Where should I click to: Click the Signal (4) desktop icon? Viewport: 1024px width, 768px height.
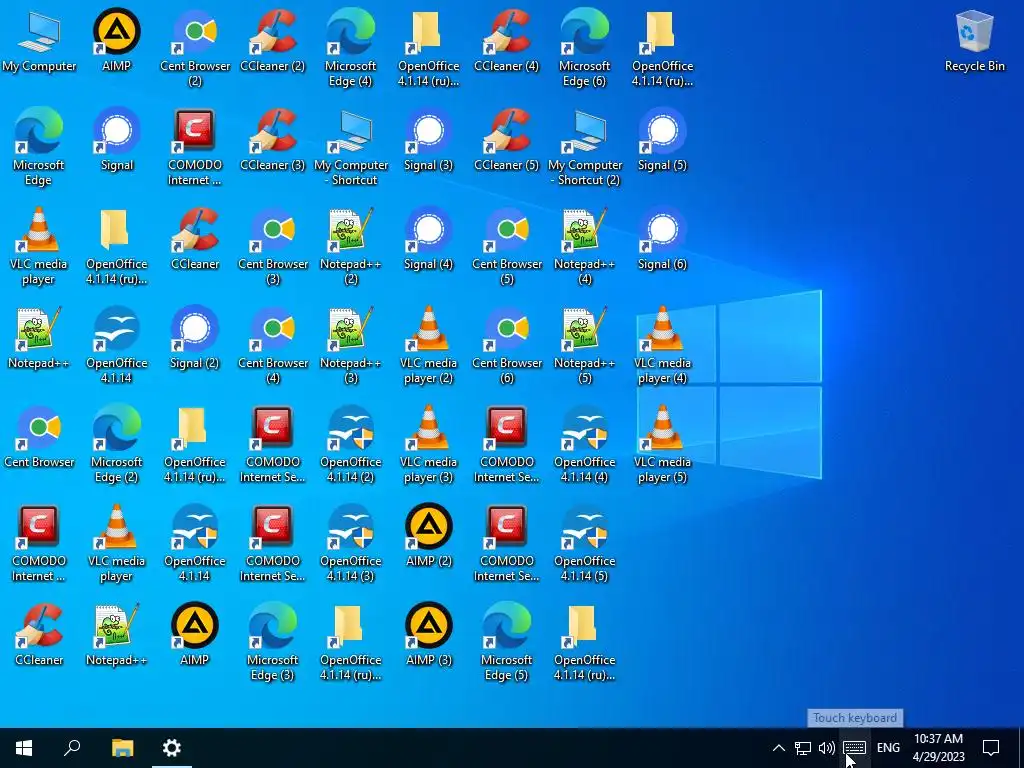pos(428,239)
